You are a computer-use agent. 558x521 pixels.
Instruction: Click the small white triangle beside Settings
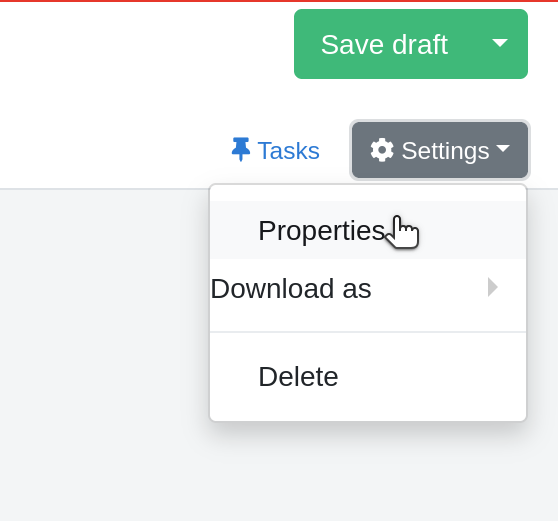tap(503, 148)
